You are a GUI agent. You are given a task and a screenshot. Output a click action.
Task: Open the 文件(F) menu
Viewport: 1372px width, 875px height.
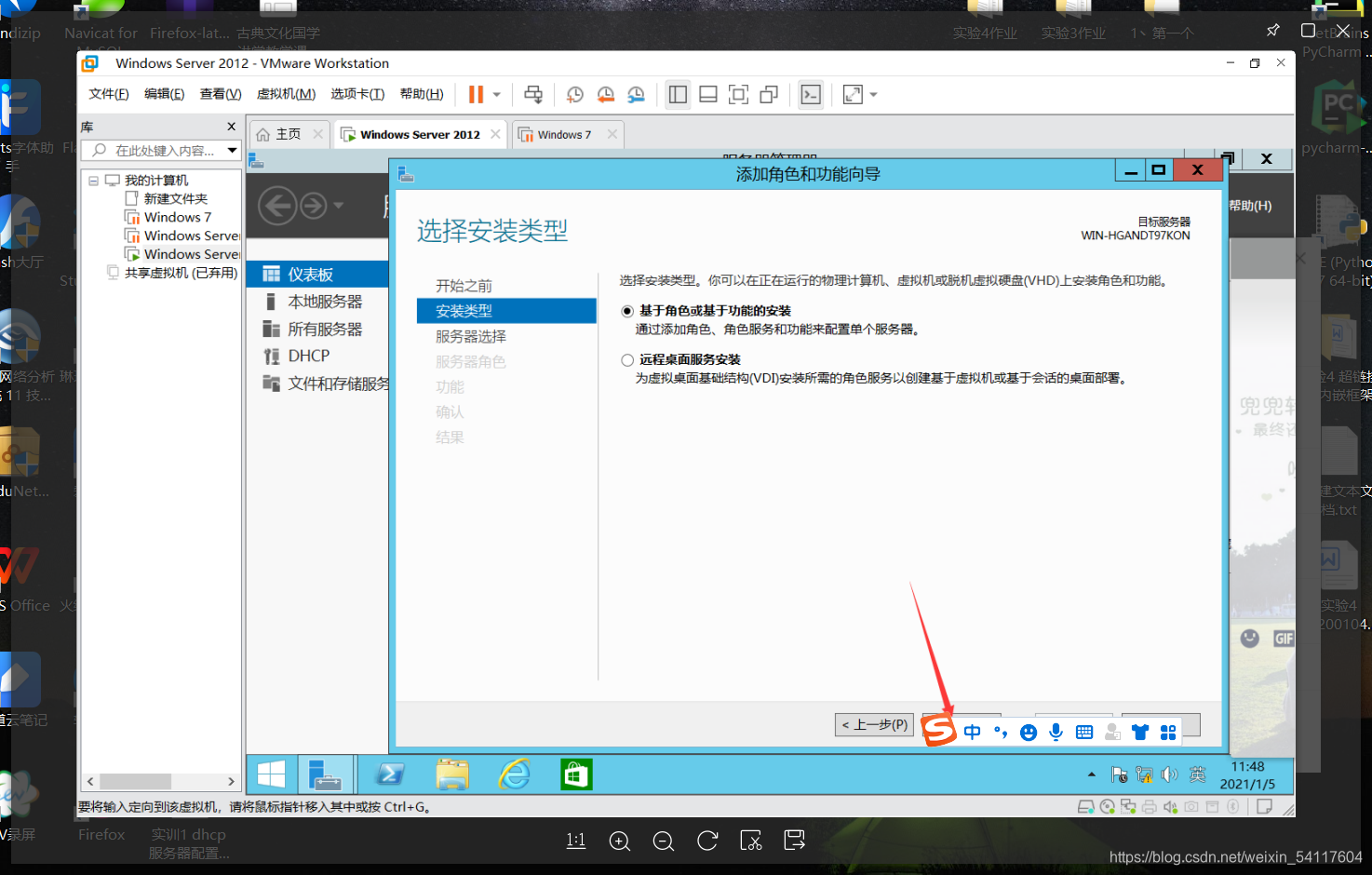[109, 94]
